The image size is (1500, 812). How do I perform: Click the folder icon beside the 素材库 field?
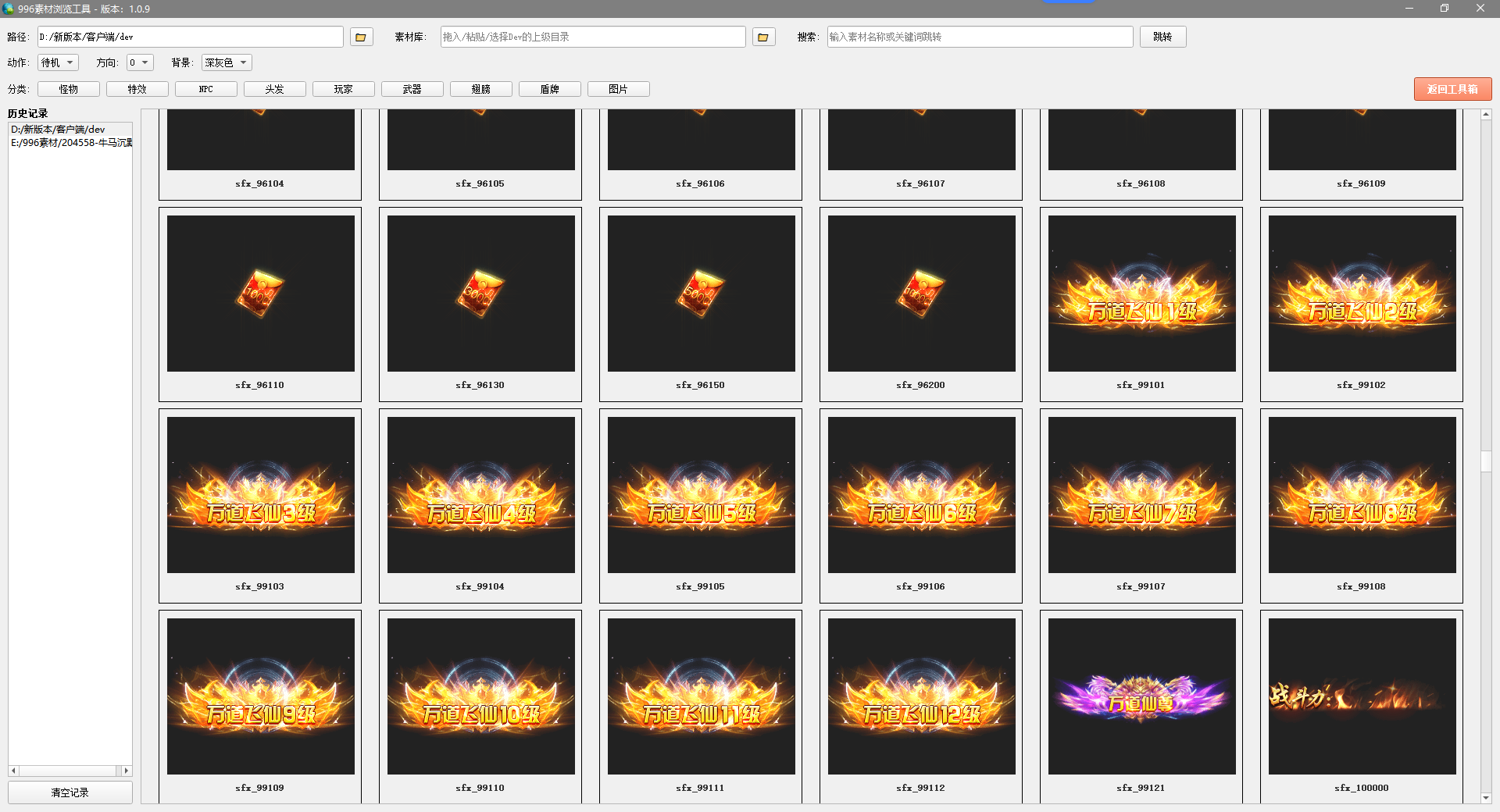pos(763,37)
